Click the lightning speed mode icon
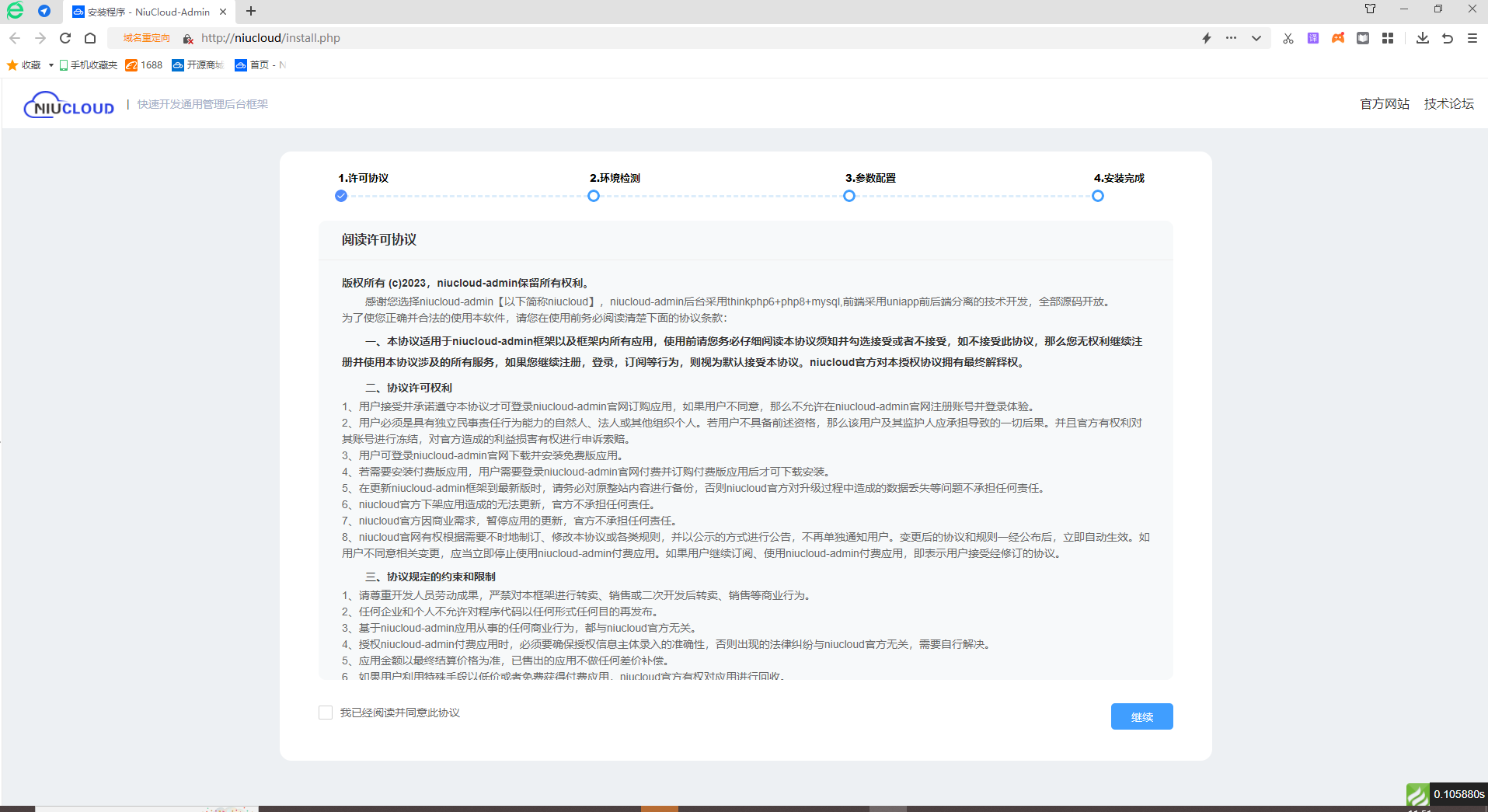The image size is (1488, 812). [x=1207, y=38]
